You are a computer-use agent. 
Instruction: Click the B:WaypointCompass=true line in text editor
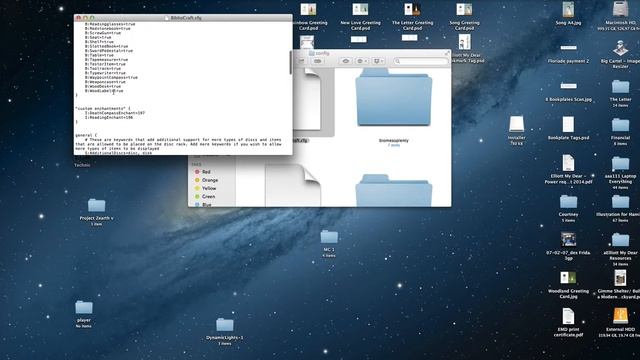pyautogui.click(x=111, y=78)
